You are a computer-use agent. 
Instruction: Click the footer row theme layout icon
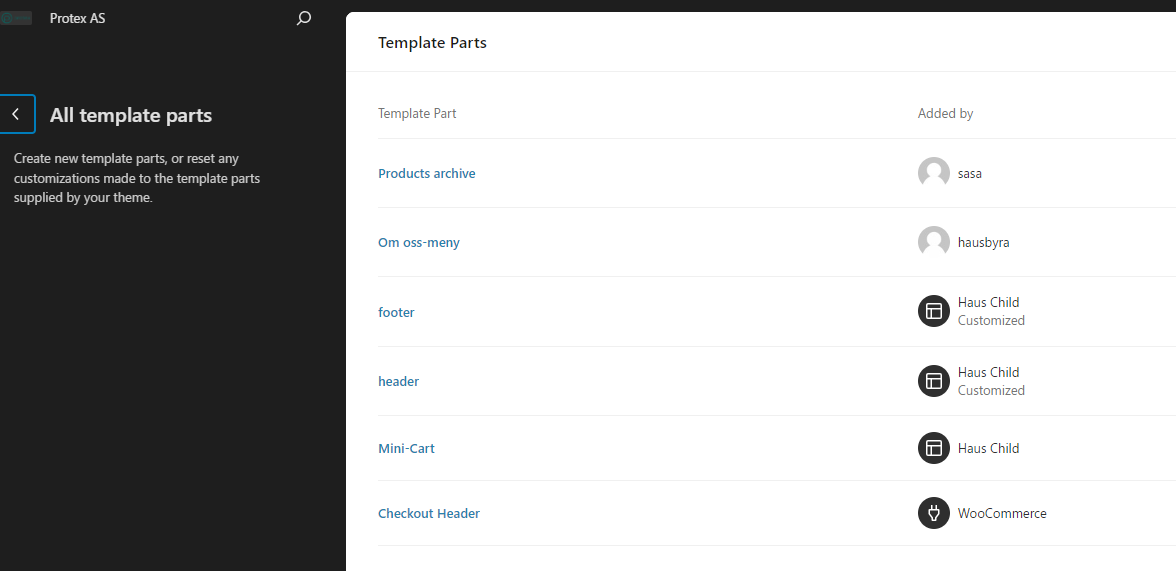(933, 311)
